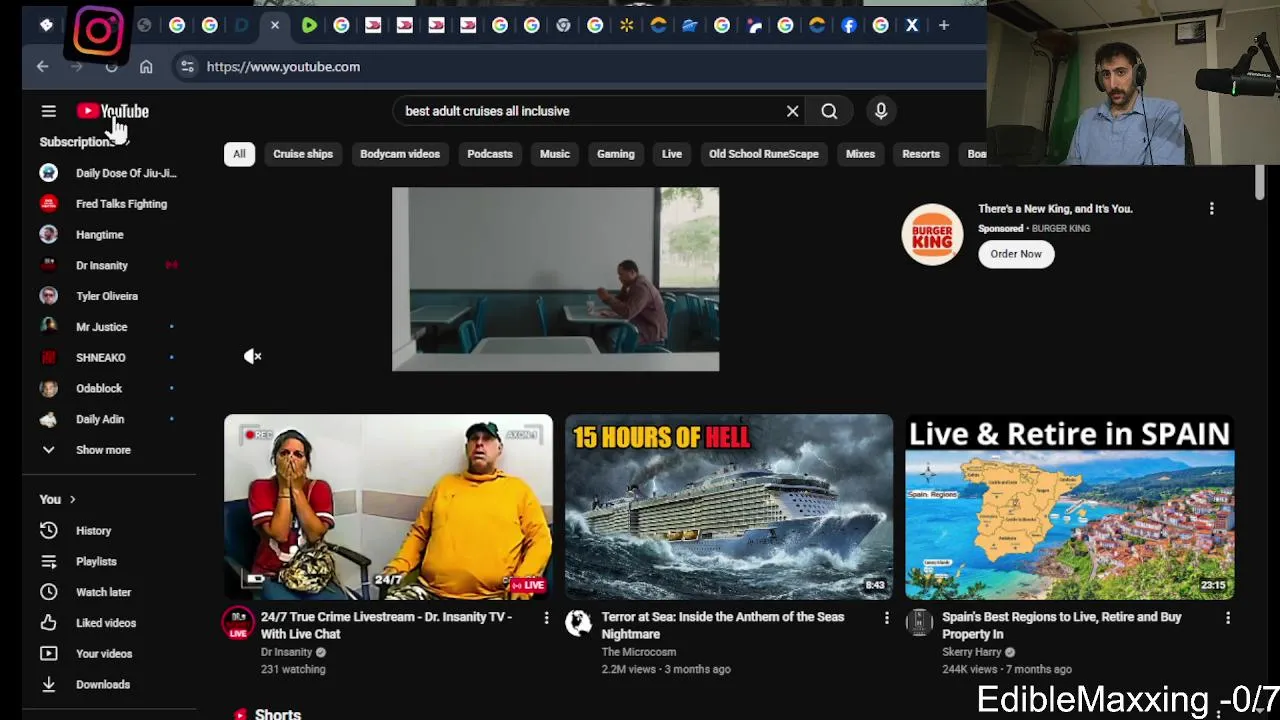Open Liked videos

pyautogui.click(x=105, y=623)
